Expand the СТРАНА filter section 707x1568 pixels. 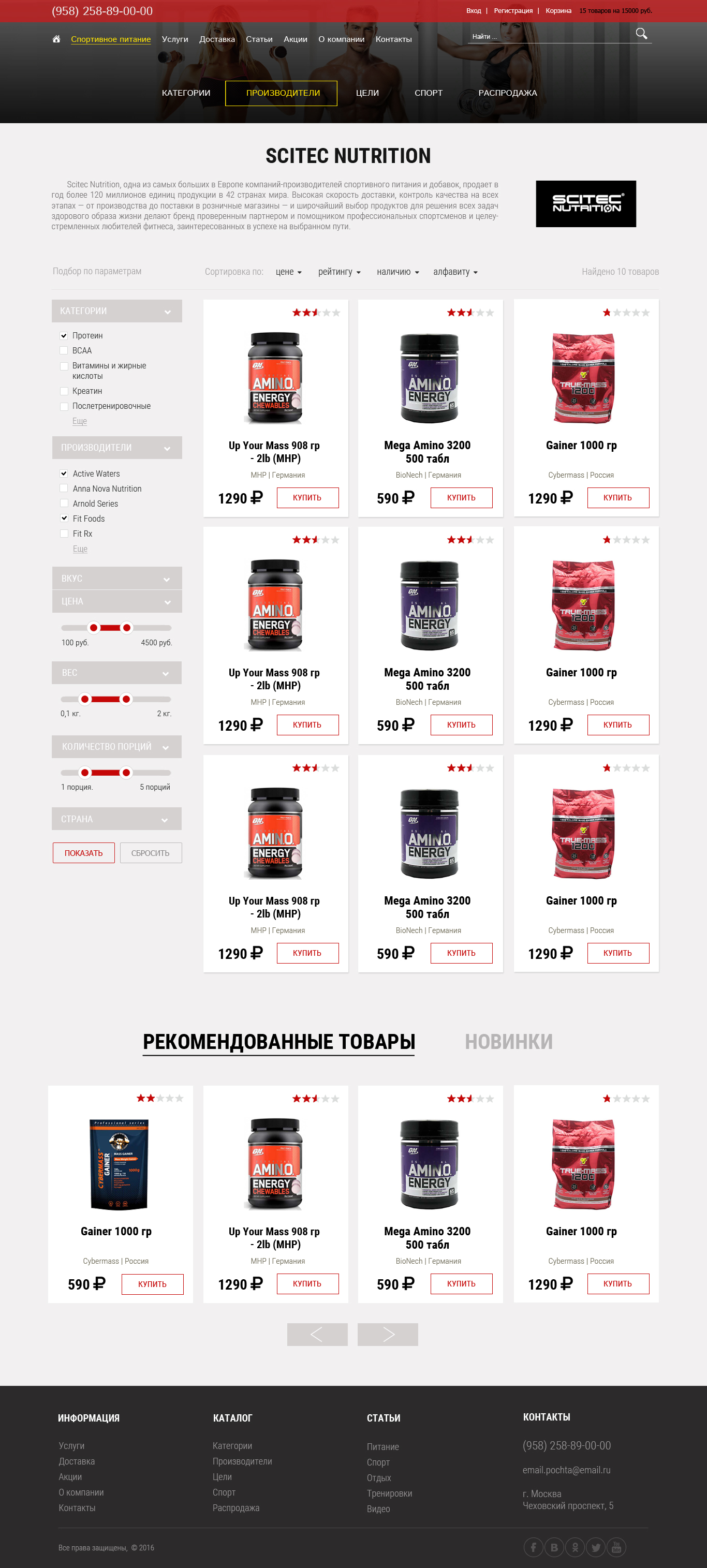(x=117, y=819)
